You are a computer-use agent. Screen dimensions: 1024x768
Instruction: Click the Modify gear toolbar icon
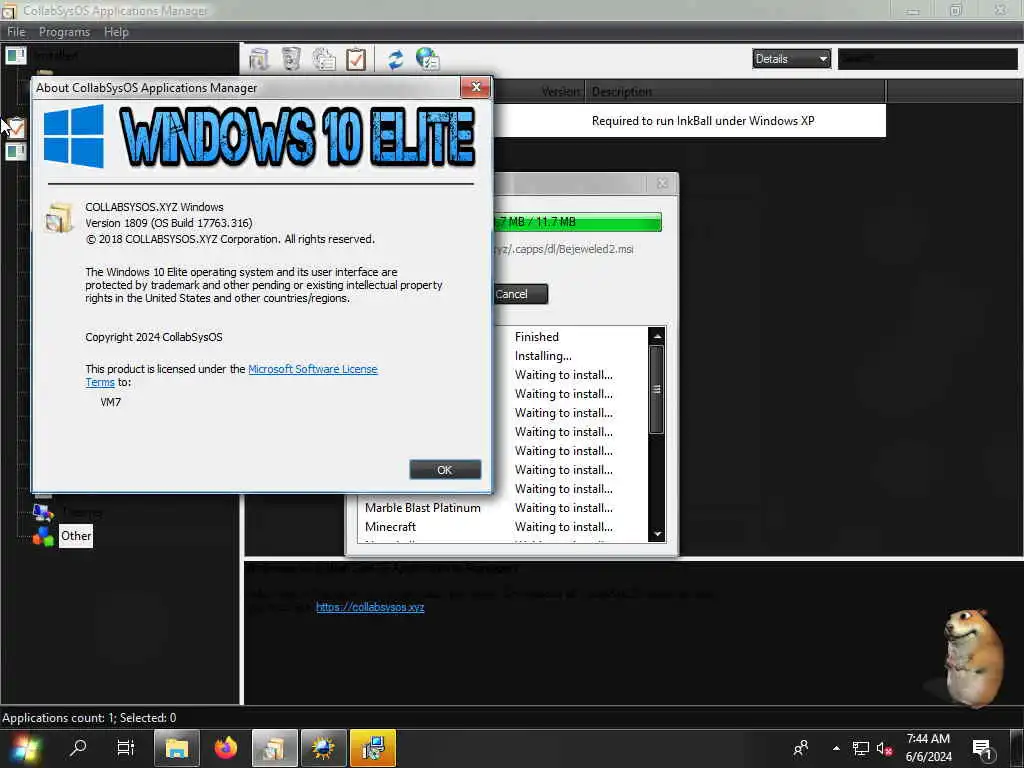pos(324,59)
